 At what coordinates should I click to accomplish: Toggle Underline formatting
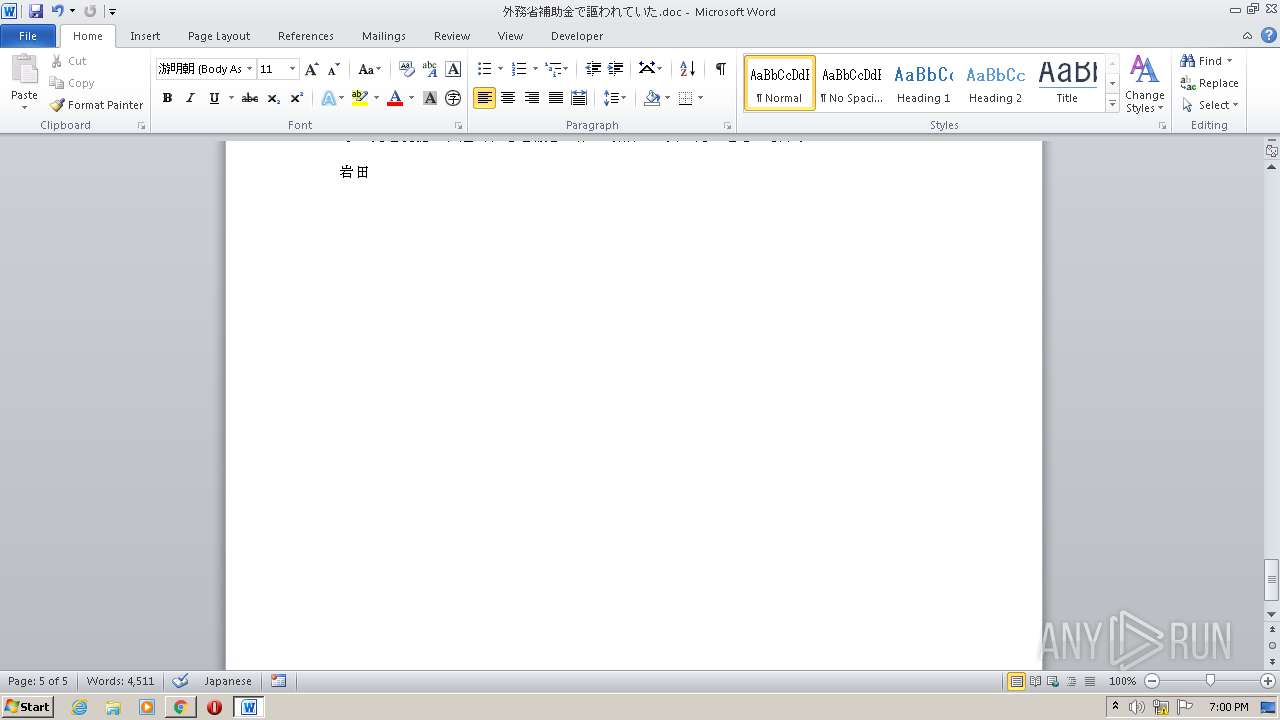pos(214,98)
